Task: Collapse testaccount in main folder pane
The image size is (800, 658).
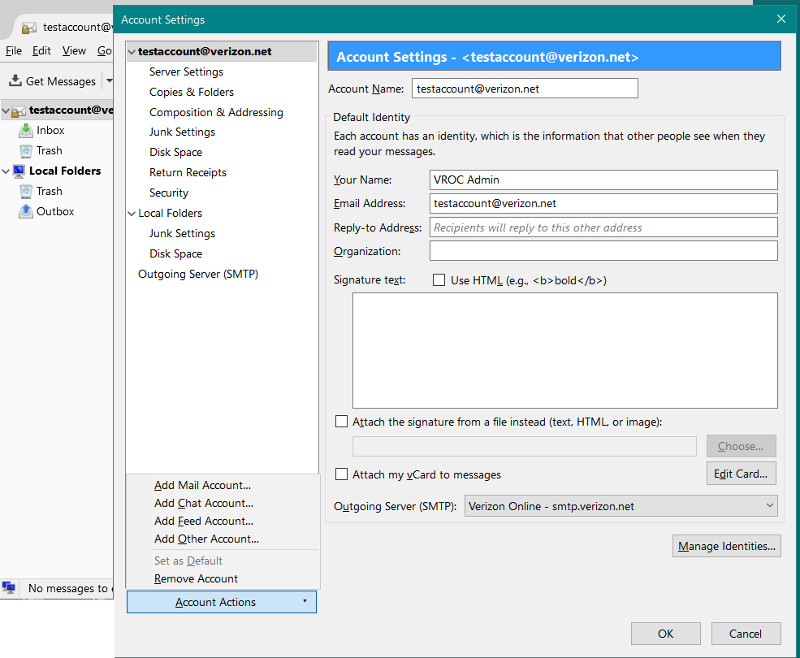Action: 6,110
